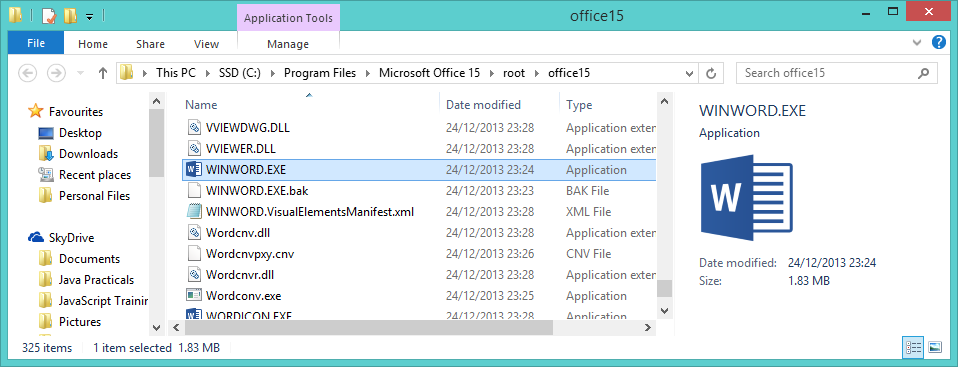Click the New folder icon in title bar

pyautogui.click(x=70, y=16)
